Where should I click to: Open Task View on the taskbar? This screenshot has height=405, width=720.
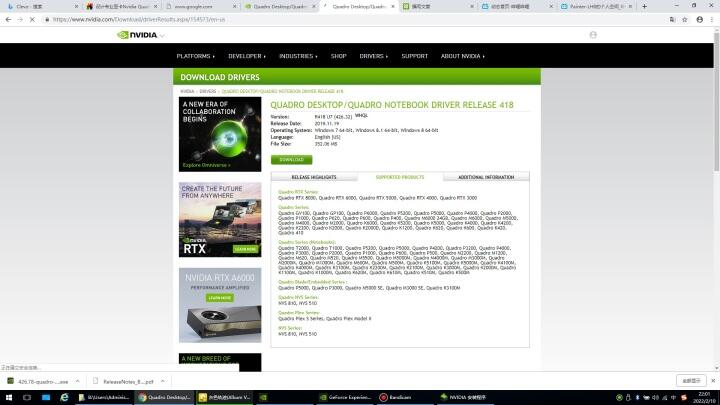point(27,397)
